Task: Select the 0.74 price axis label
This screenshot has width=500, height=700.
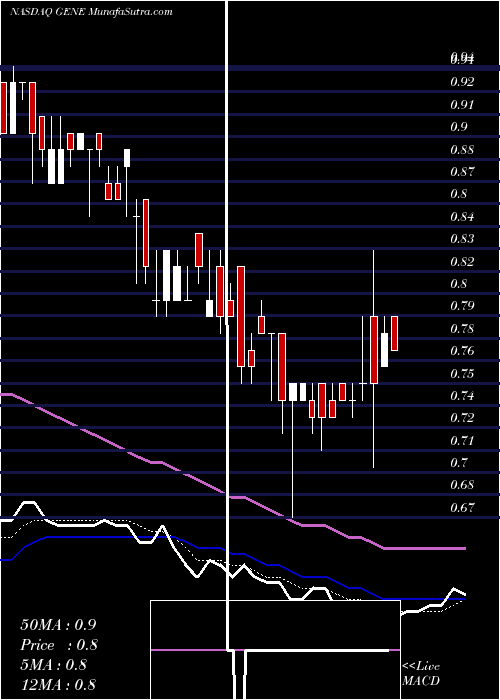Action: (x=462, y=396)
